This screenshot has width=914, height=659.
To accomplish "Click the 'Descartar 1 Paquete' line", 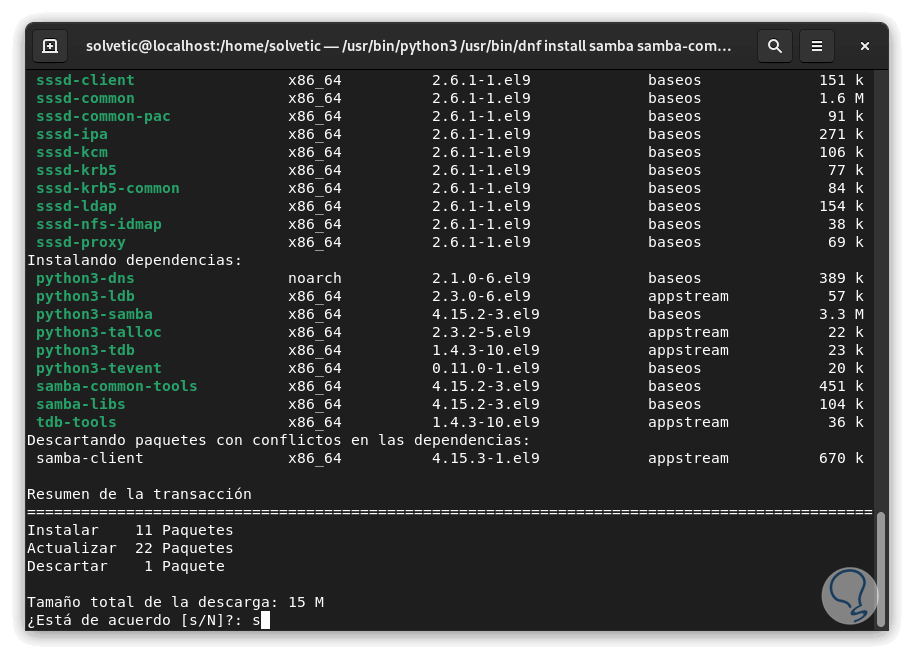I will click(x=126, y=566).
